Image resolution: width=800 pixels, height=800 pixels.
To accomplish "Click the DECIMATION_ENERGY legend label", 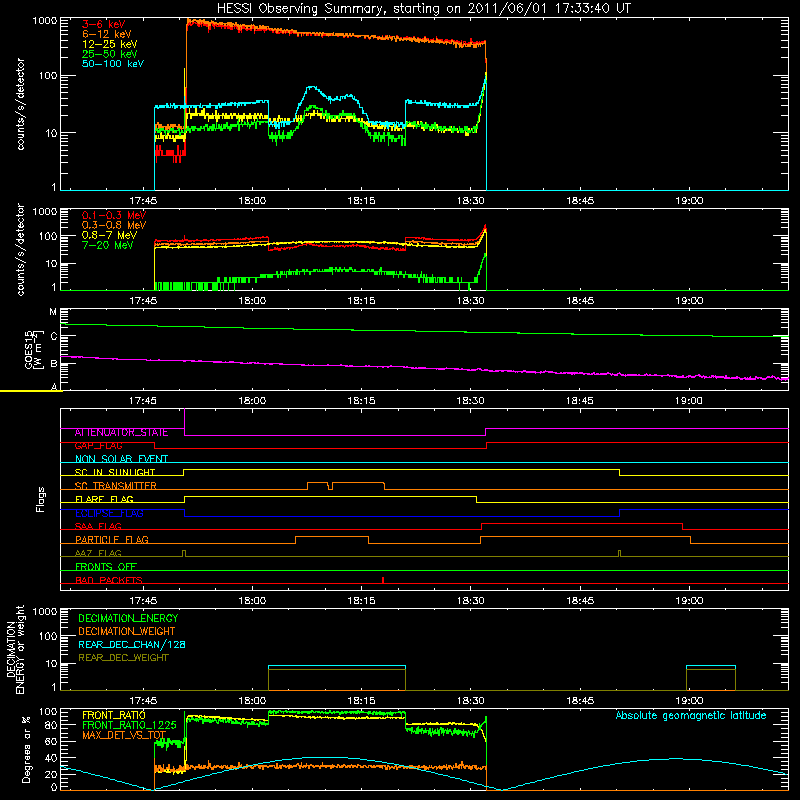I will tap(128, 618).
